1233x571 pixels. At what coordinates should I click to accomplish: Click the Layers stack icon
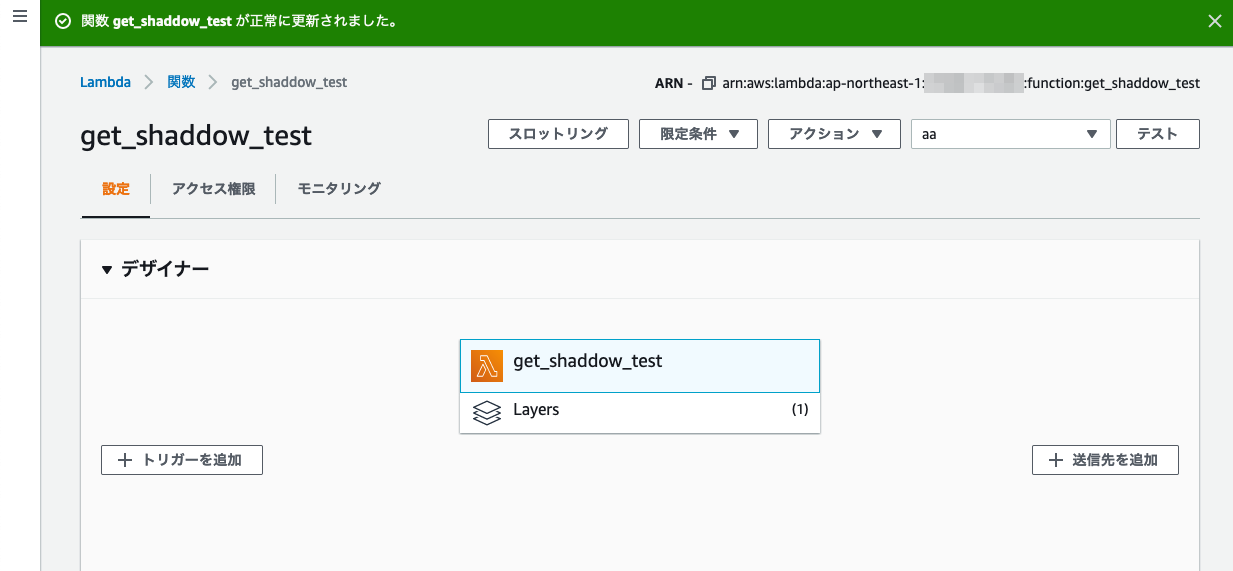pos(487,412)
